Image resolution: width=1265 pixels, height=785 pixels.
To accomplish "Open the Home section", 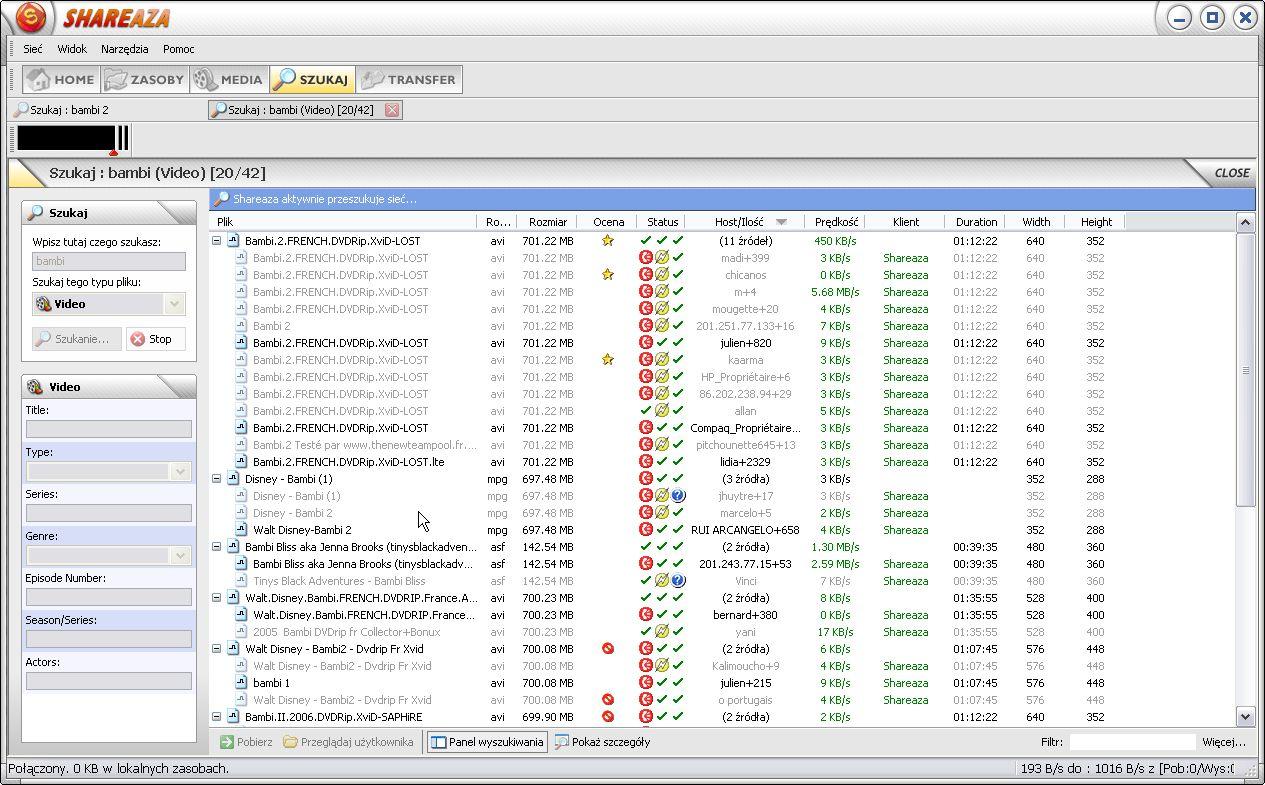I will click(x=60, y=80).
